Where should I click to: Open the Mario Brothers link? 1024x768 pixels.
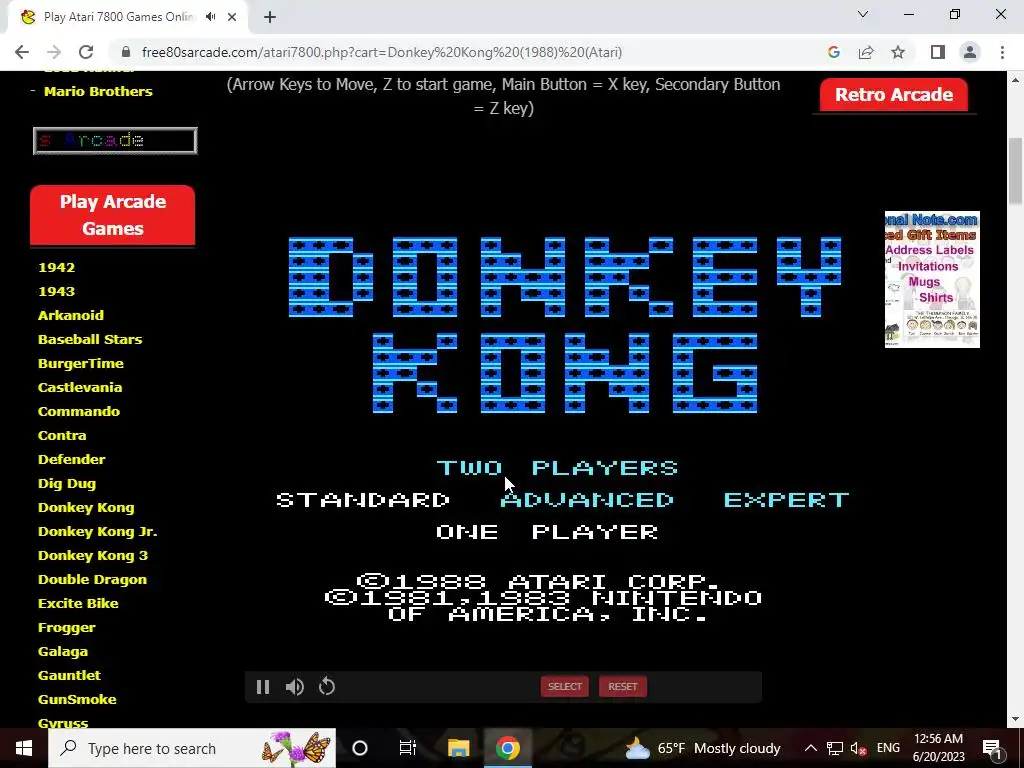pyautogui.click(x=98, y=91)
